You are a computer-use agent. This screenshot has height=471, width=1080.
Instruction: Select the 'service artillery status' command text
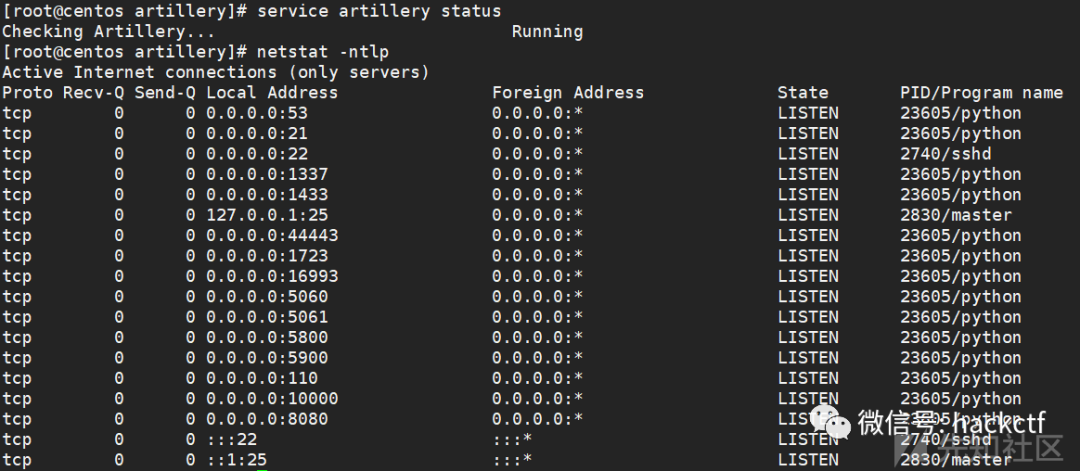[x=379, y=12]
